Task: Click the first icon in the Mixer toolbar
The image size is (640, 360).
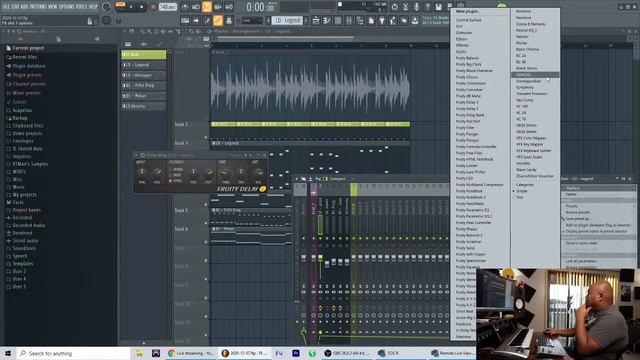Action: (297, 179)
